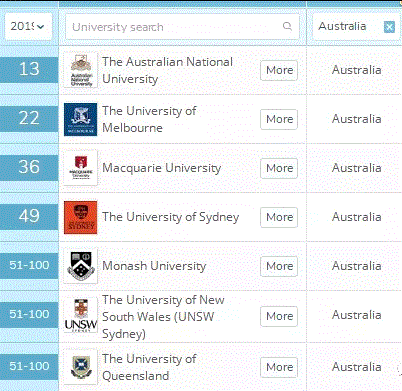Show More for University of Sydney

pyautogui.click(x=279, y=217)
